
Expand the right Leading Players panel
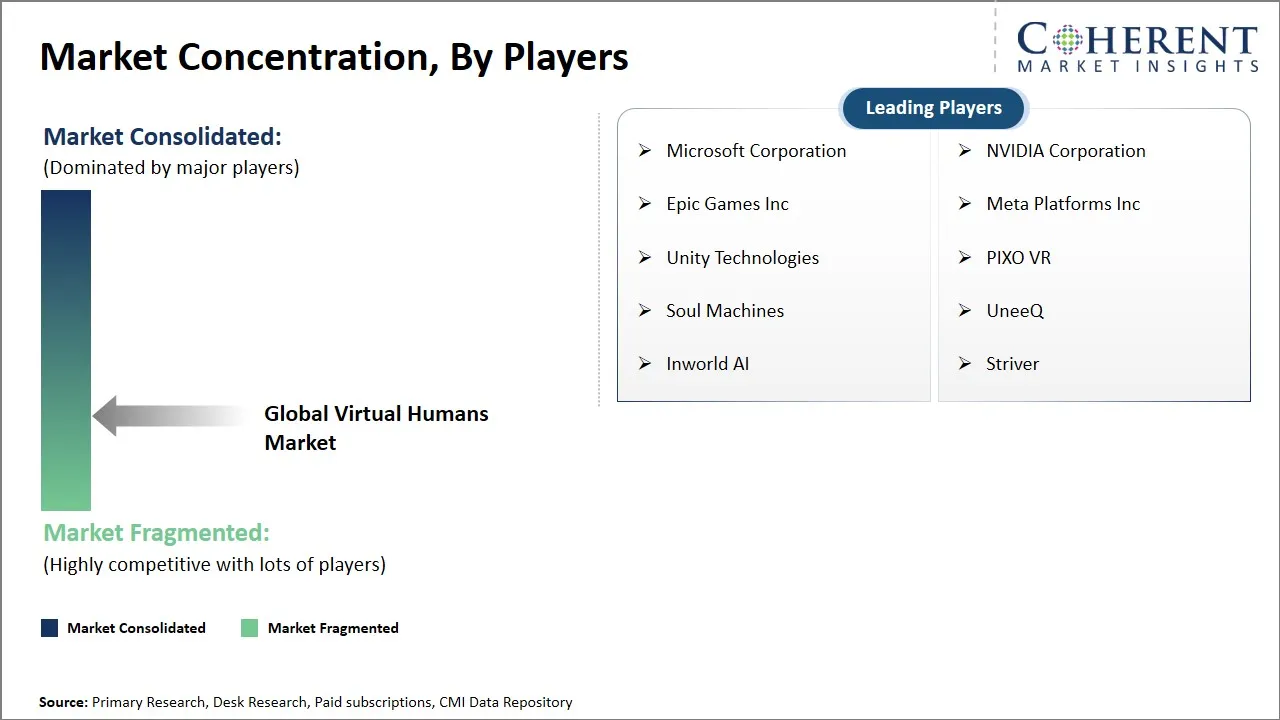pyautogui.click(x=1093, y=256)
